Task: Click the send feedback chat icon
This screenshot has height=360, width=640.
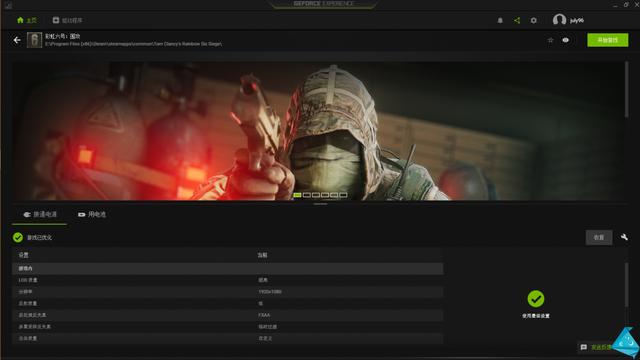Action: (584, 347)
